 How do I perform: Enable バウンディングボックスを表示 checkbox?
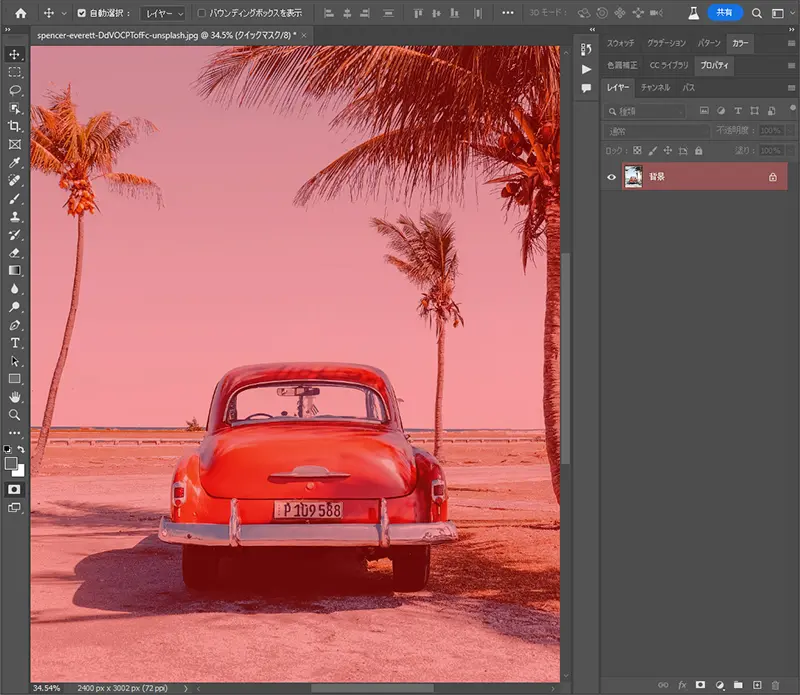[202, 14]
